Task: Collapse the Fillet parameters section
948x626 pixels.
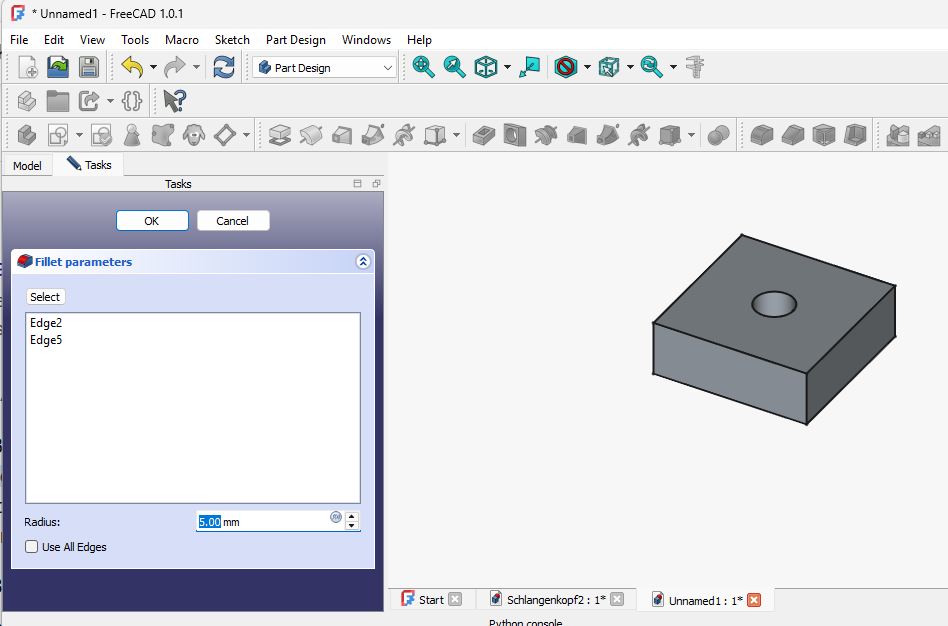Action: 363,262
